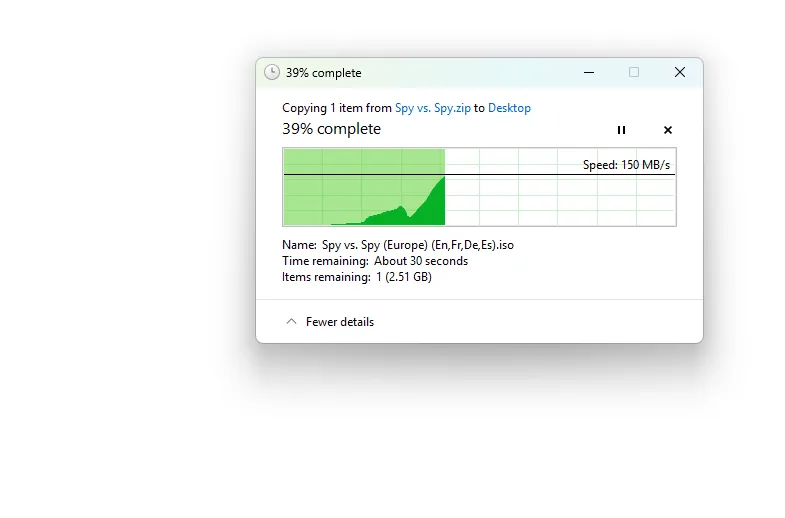
Task: Click the grayed-out maximize button
Action: 633,72
